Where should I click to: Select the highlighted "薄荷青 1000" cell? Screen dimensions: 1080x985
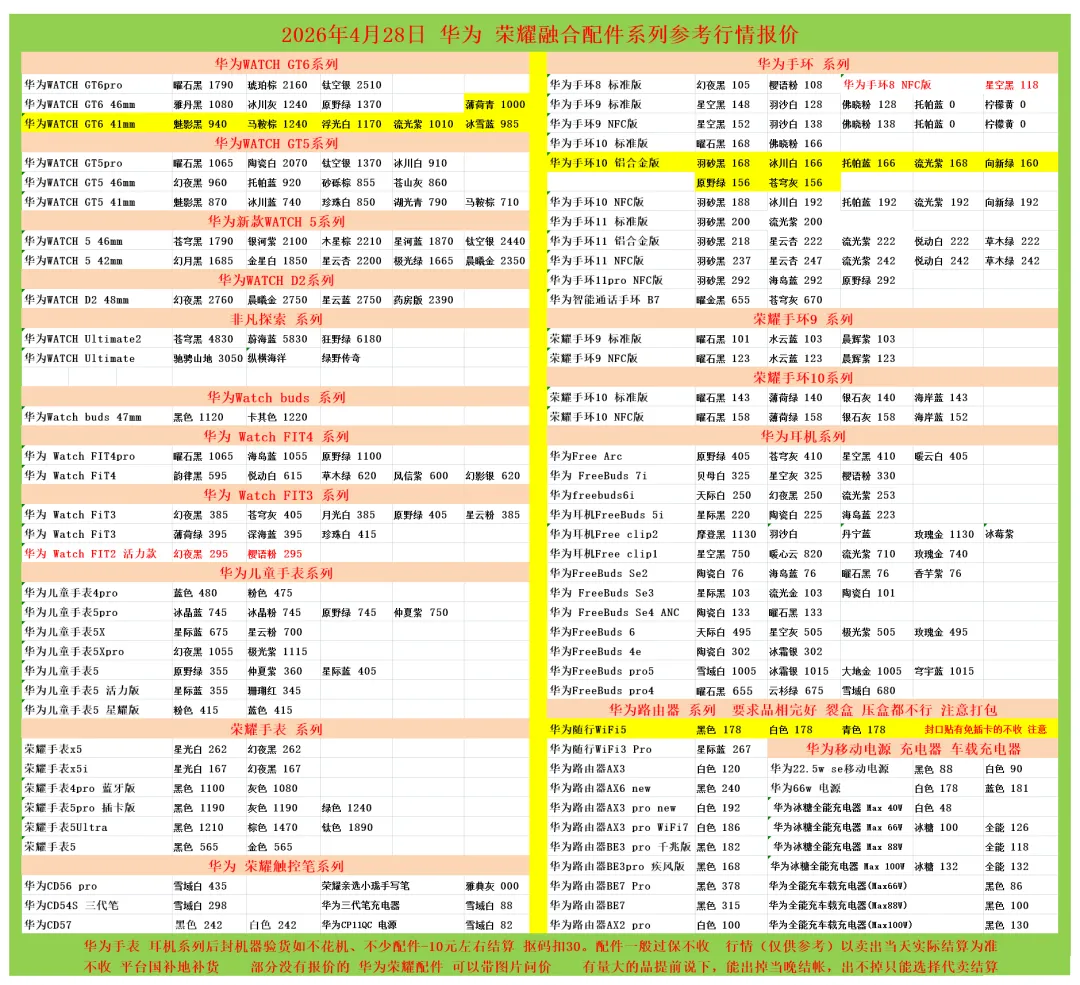495,105
